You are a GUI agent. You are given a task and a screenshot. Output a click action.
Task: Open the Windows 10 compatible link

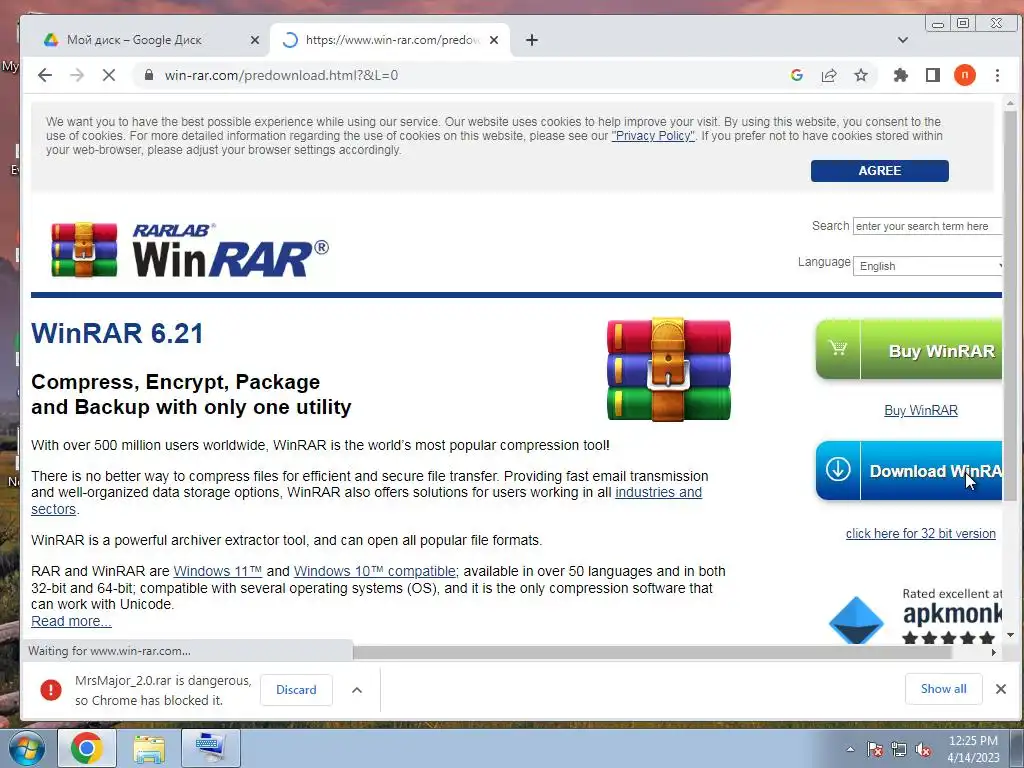376,571
